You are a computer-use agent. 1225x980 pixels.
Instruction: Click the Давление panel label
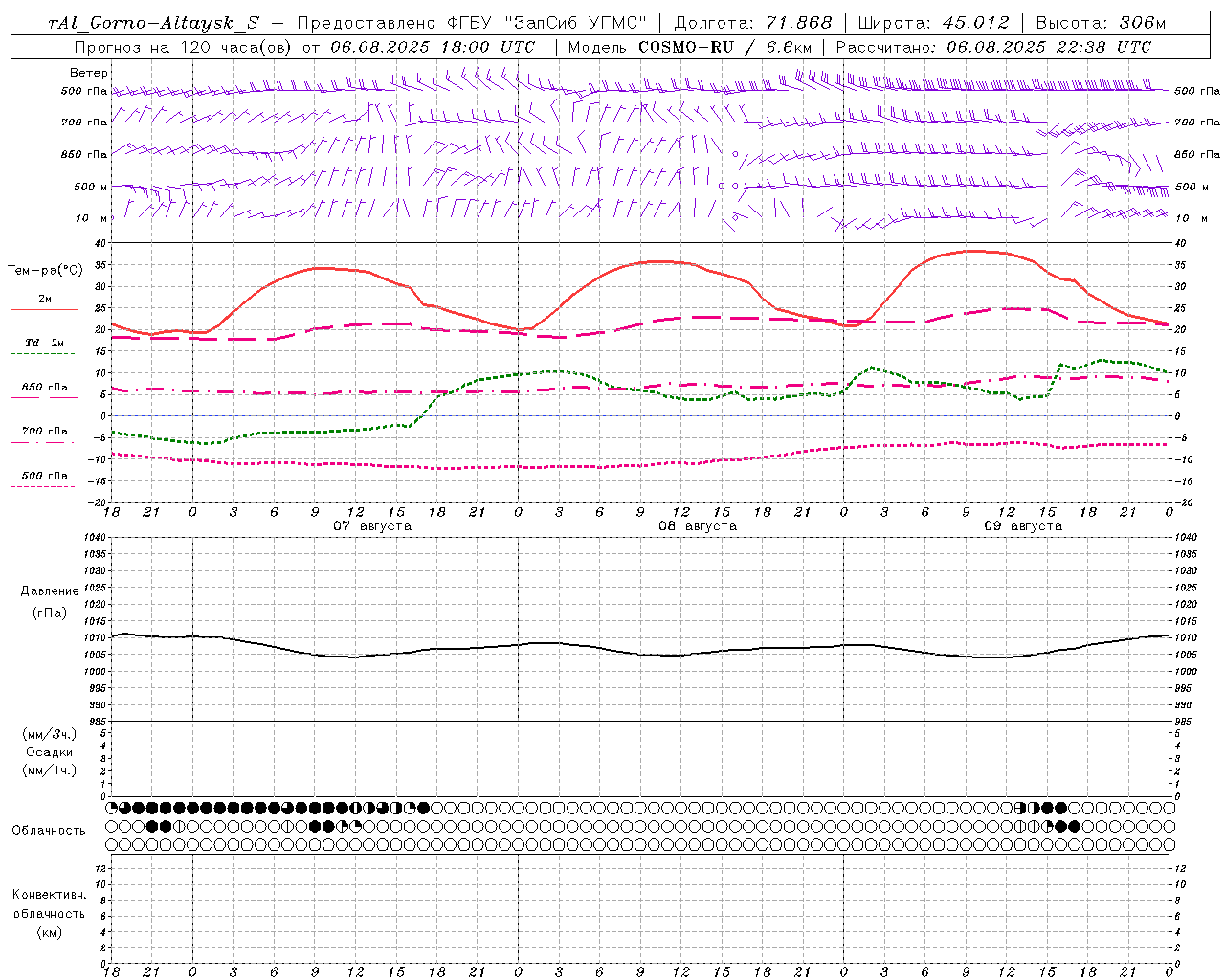point(50,591)
